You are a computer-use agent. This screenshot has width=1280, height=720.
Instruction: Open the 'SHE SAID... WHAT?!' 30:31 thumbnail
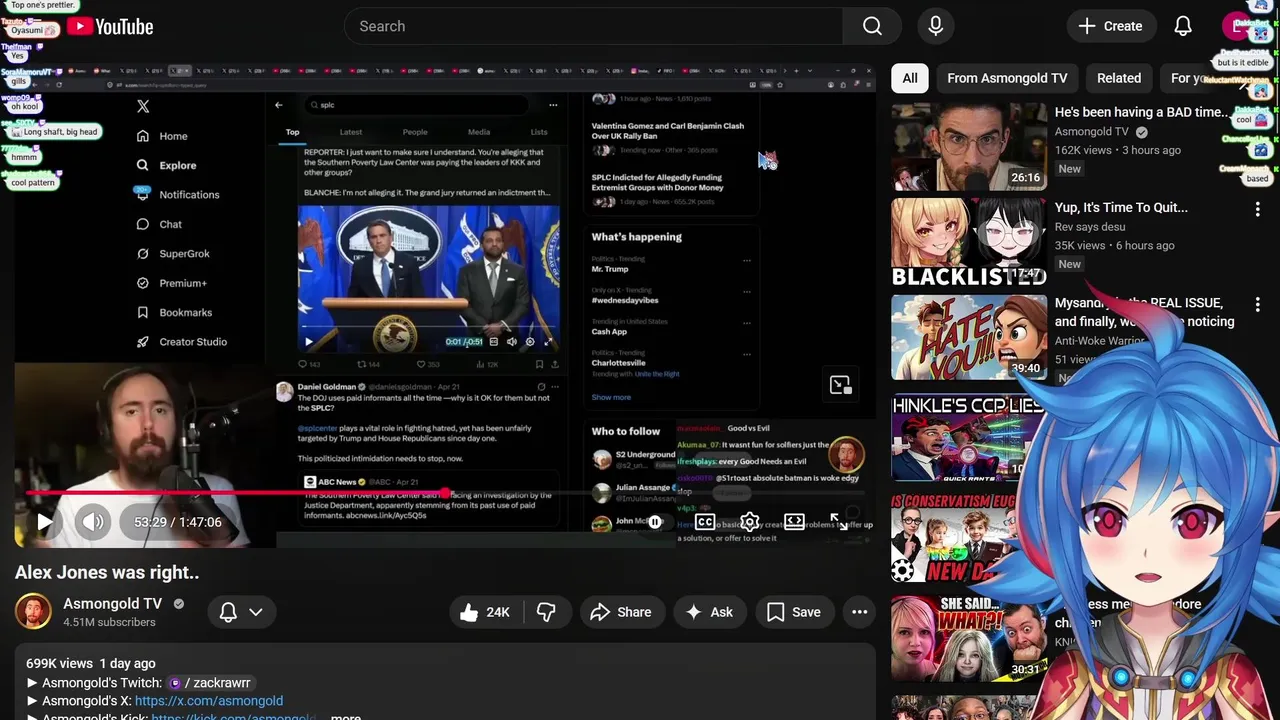click(969, 638)
